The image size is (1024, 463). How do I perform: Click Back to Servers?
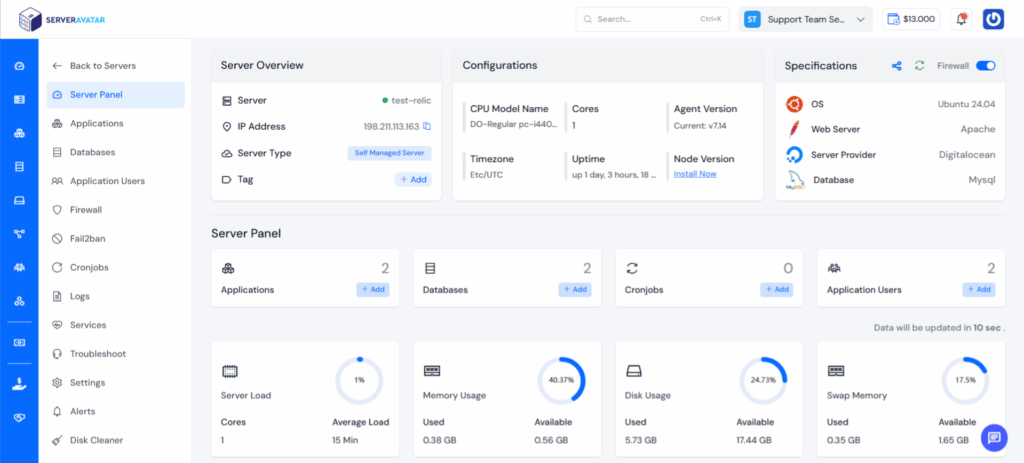click(x=102, y=66)
